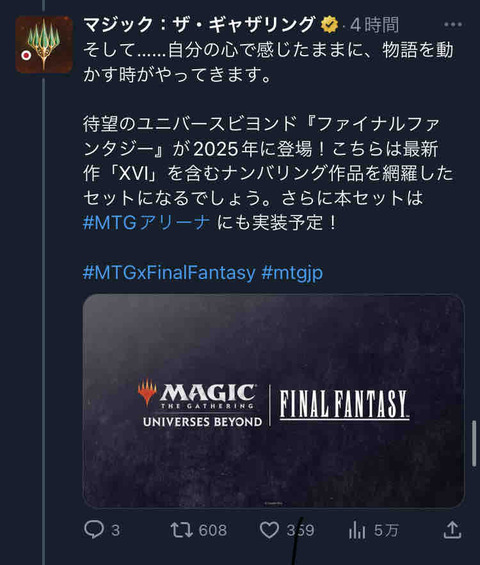Viewport: 480px width, 565px height.
Task: Click the reply speech bubble icon
Action: point(94,530)
